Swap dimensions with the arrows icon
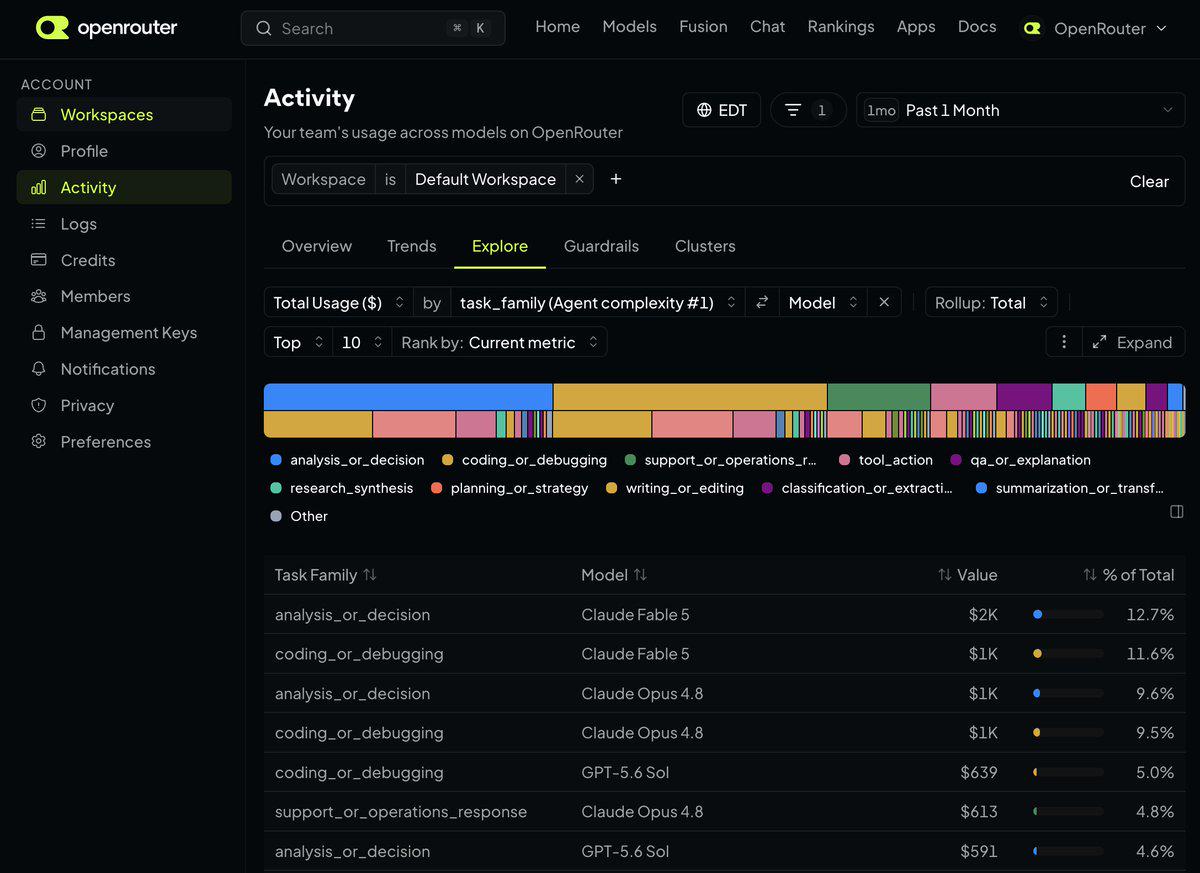Screen dimensions: 1200x873 (x=761, y=302)
